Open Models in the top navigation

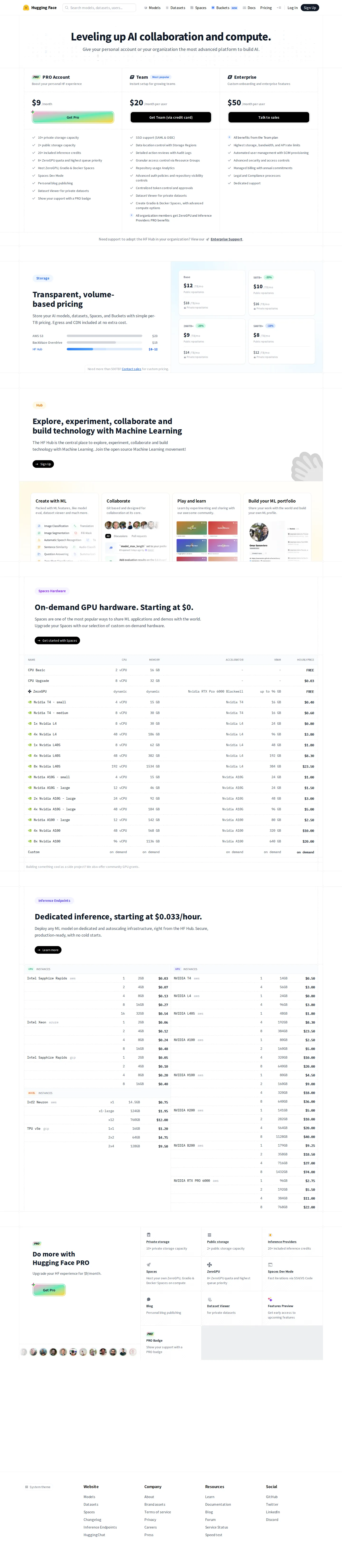coord(152,8)
